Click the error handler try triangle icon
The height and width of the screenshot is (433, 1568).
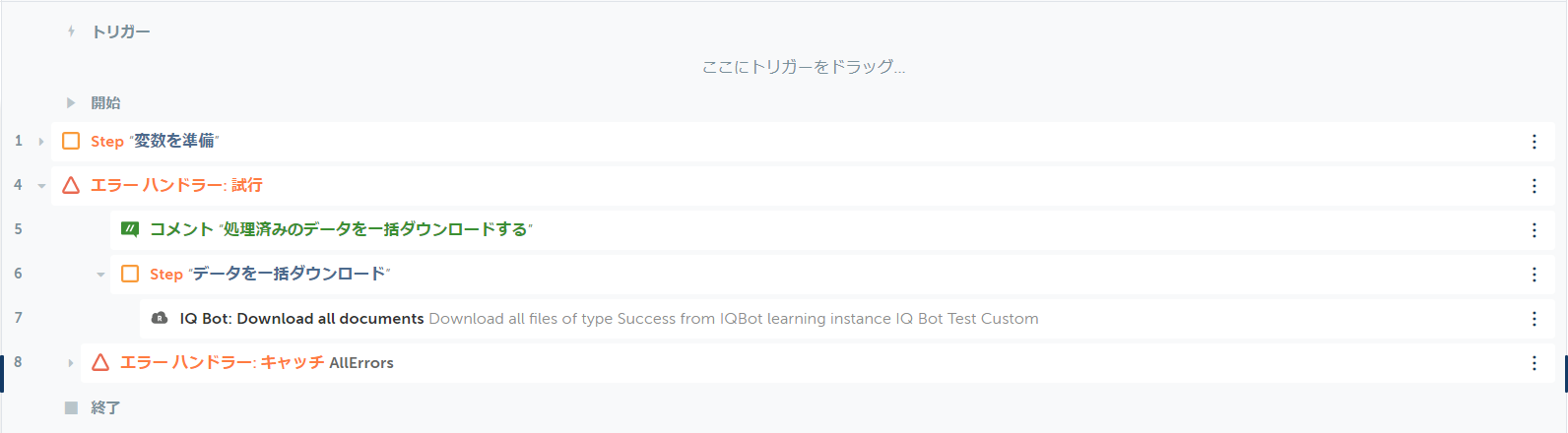pyautogui.click(x=71, y=185)
